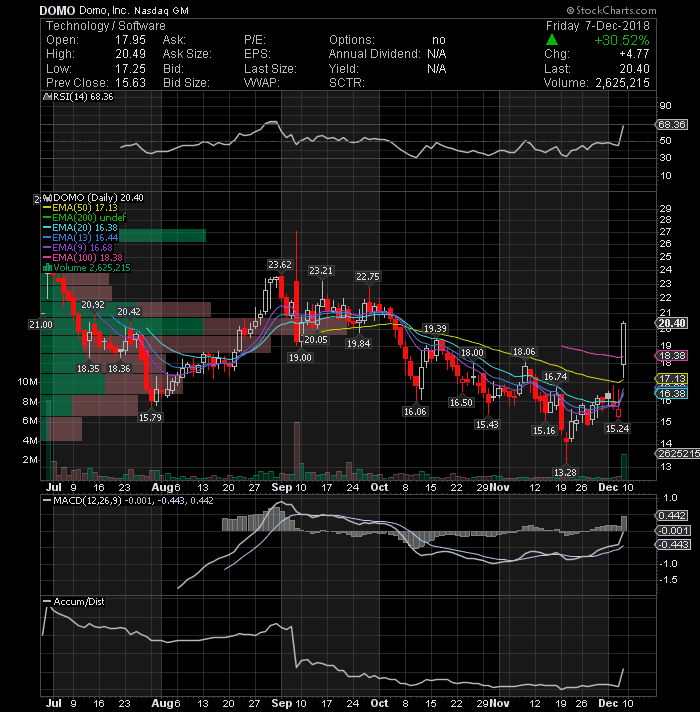Viewport: 700px width, 712px height.
Task: Click the MACD(12,26,9) indicator label
Action: coord(87,500)
